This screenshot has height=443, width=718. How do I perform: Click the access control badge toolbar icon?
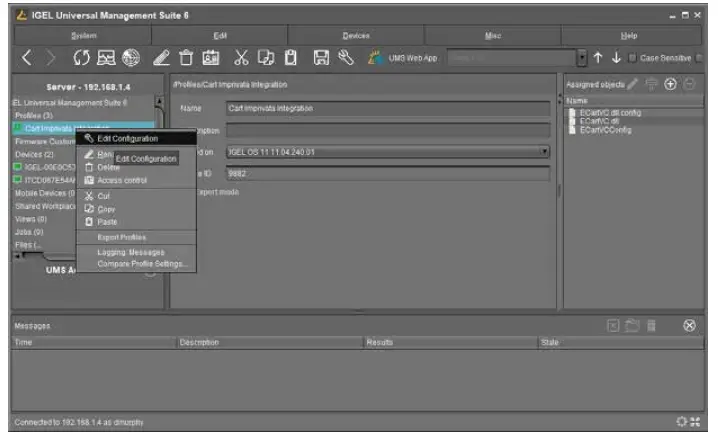pos(211,58)
